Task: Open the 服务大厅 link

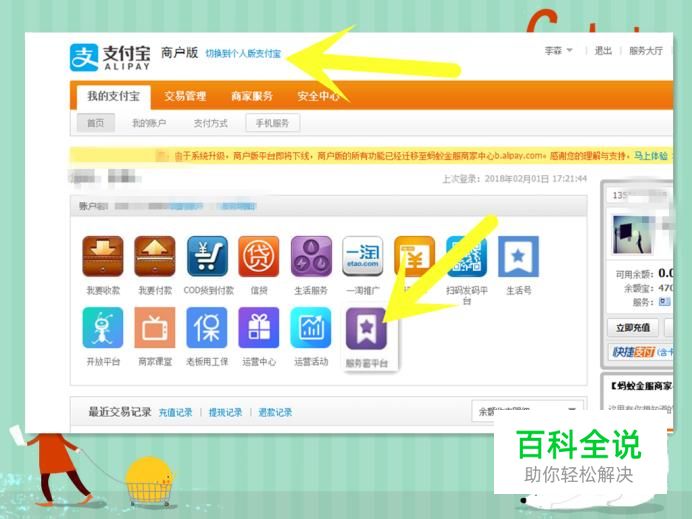Action: (x=646, y=51)
